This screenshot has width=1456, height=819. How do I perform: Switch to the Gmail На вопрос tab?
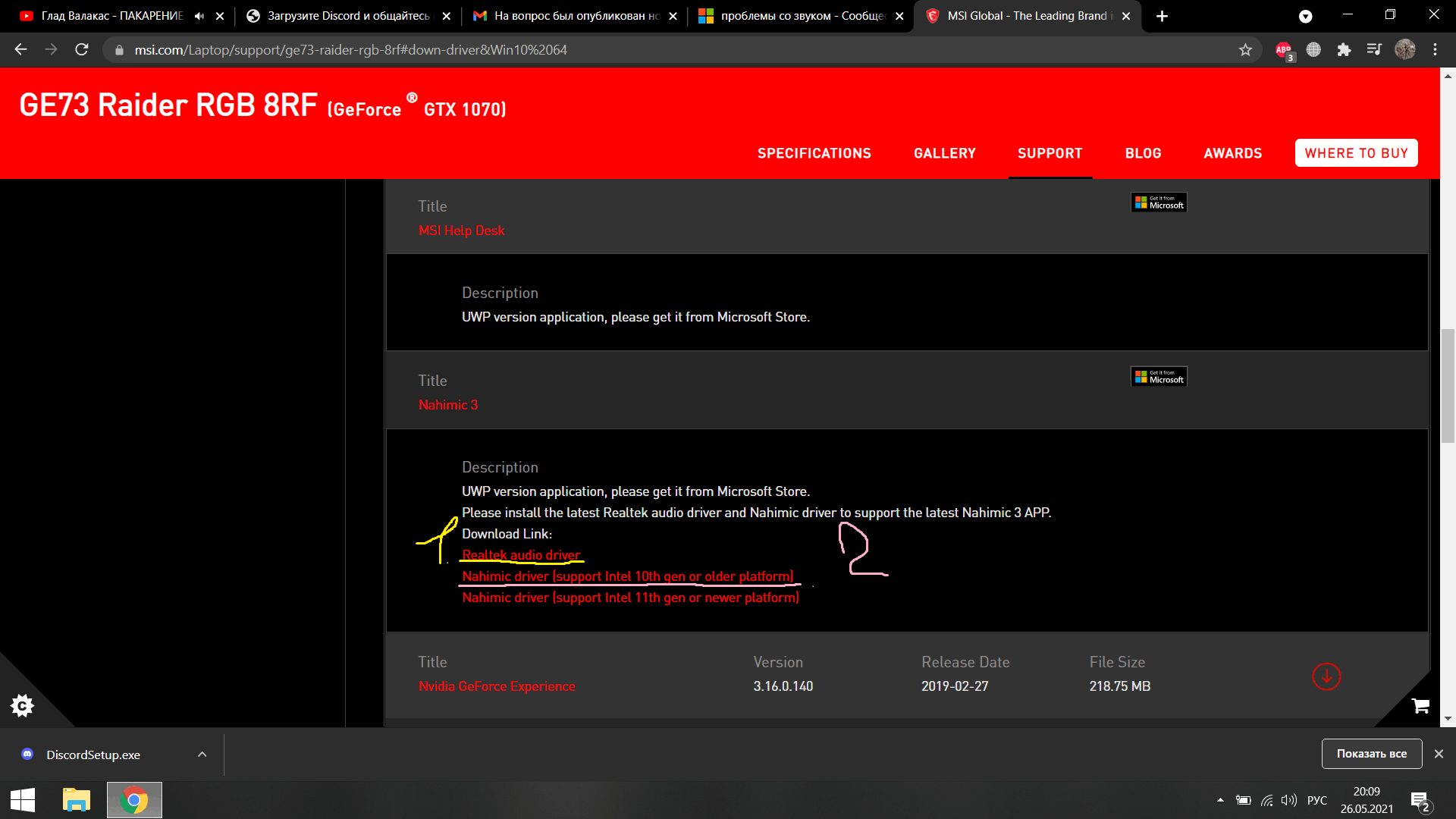point(576,16)
